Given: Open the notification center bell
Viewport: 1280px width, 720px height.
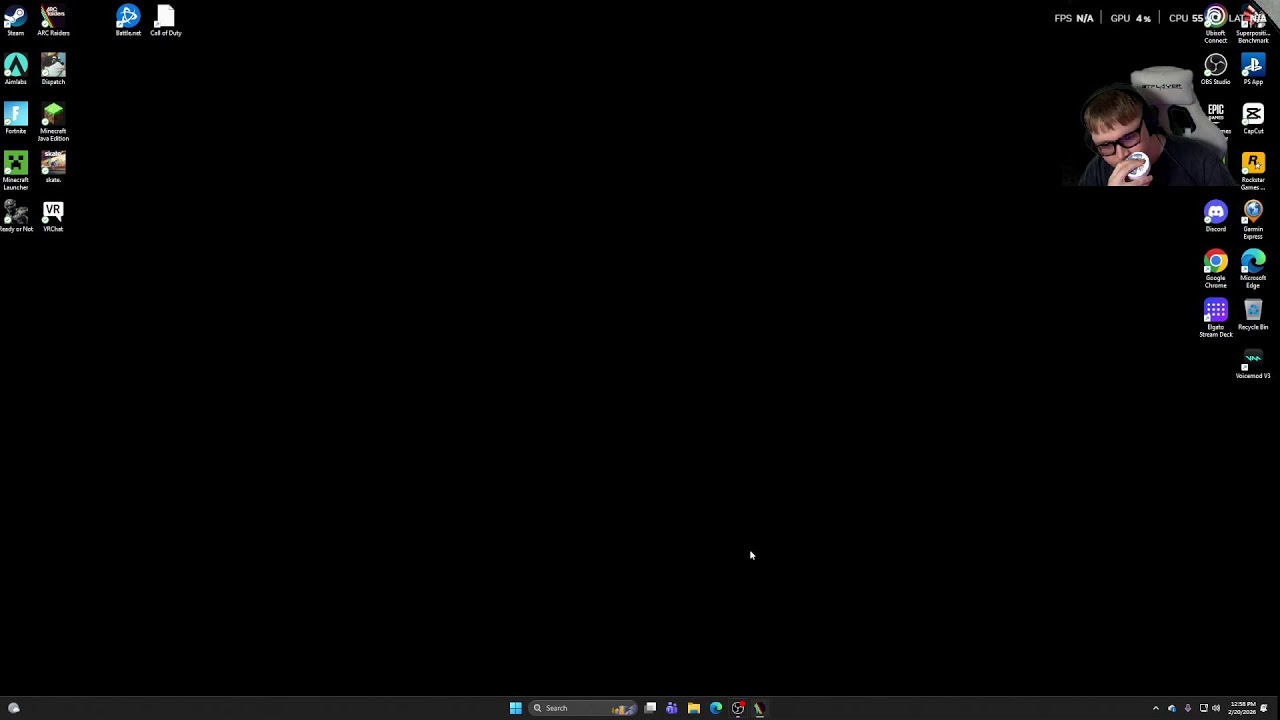Looking at the screenshot, I should click(x=1264, y=708).
